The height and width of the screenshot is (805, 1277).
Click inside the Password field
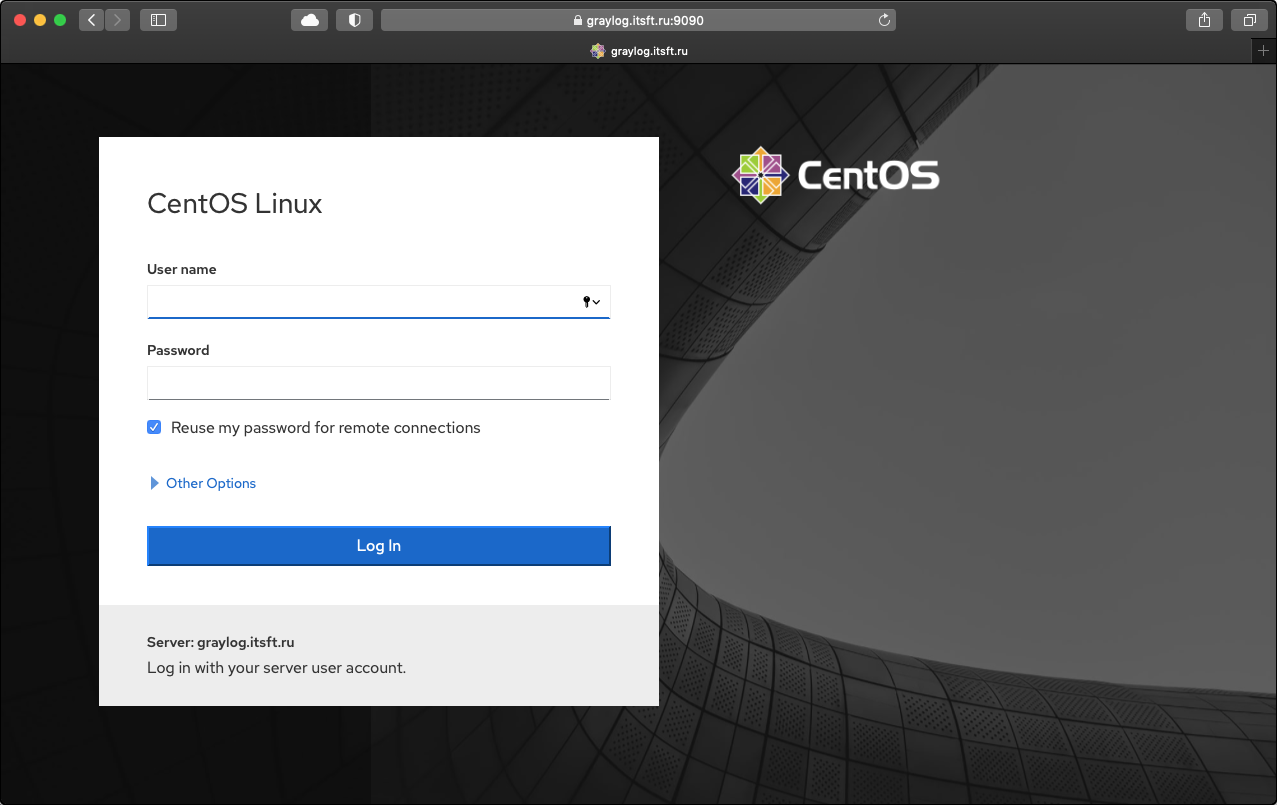[x=378, y=382]
